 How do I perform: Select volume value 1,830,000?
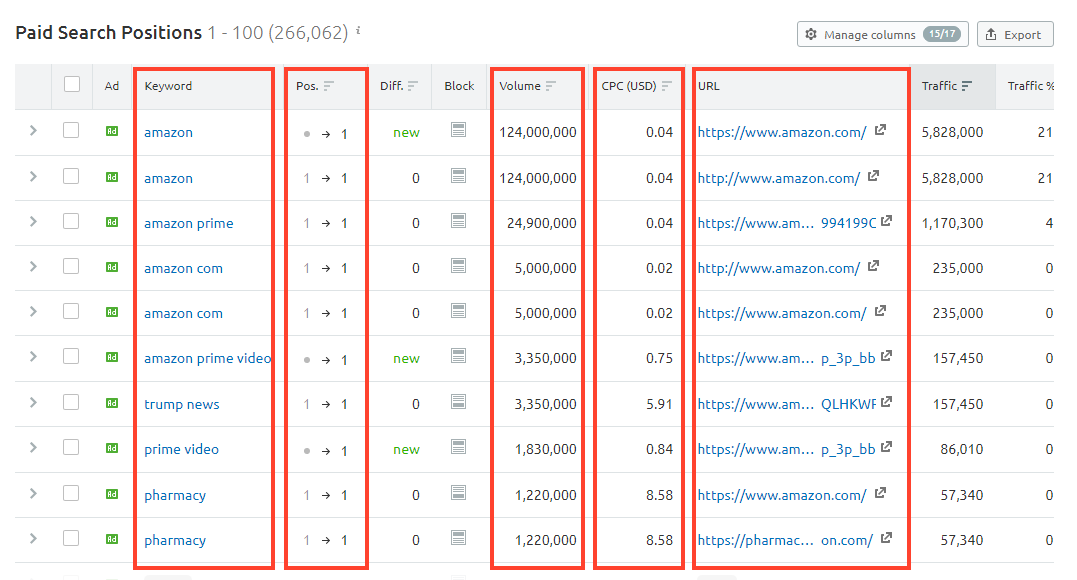pyautogui.click(x=545, y=449)
